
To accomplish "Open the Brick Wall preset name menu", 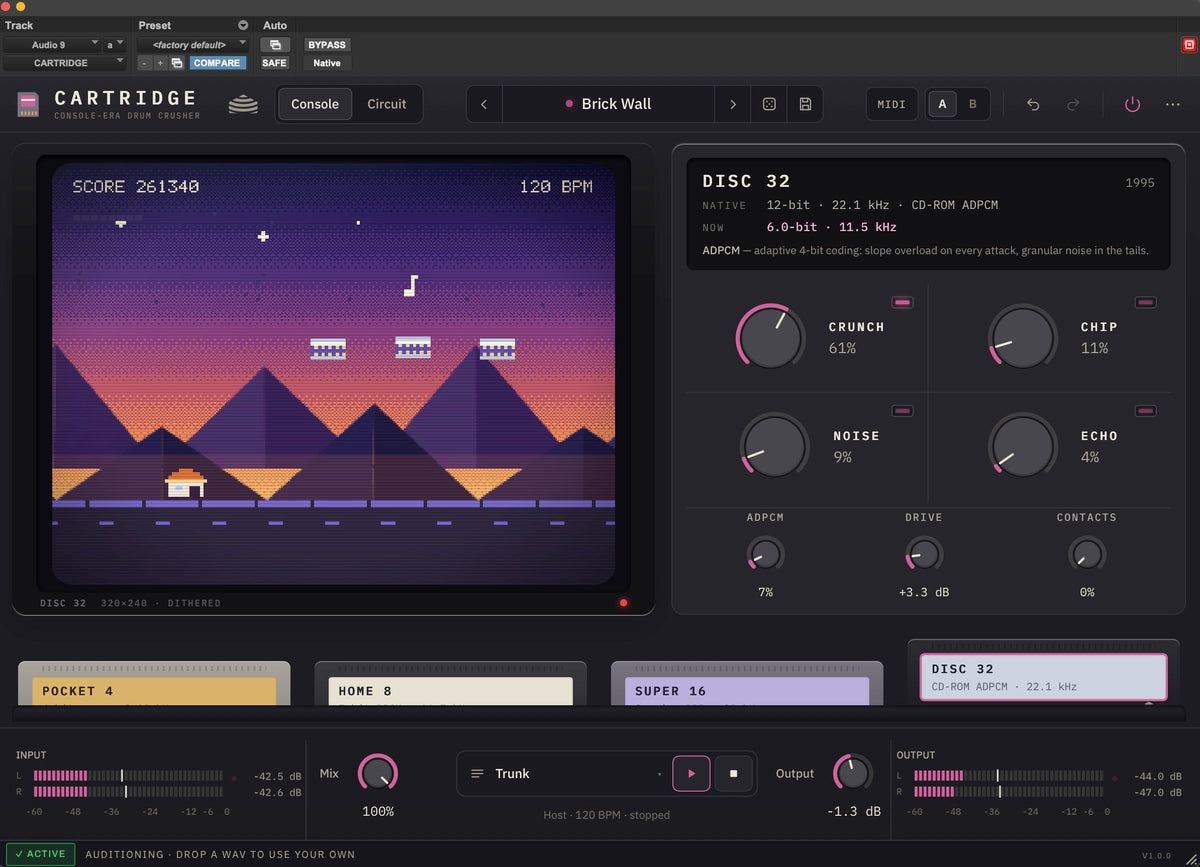I will point(608,104).
